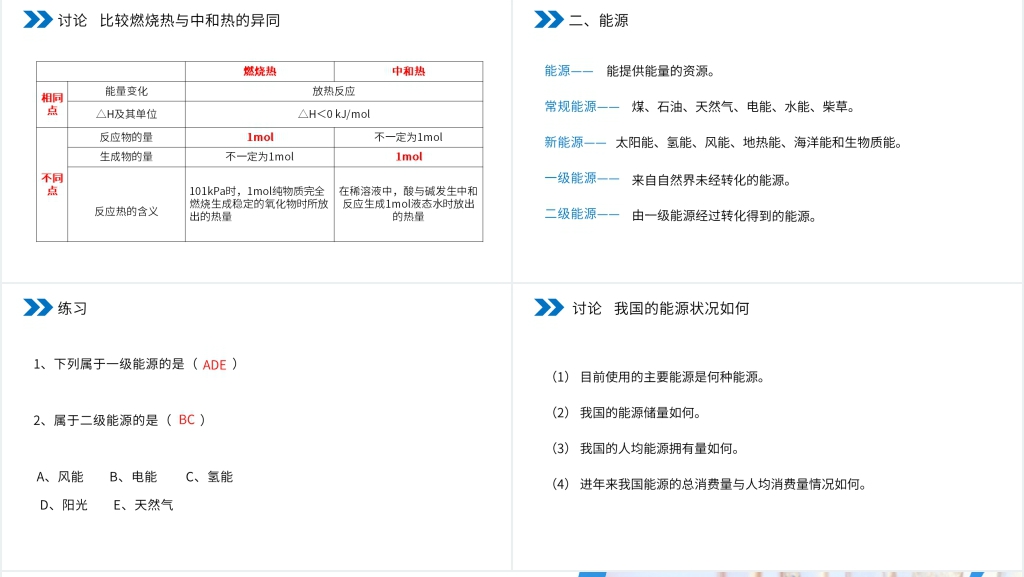
Task: Click the double-arrow icon beside 二、能源
Action: [x=549, y=20]
